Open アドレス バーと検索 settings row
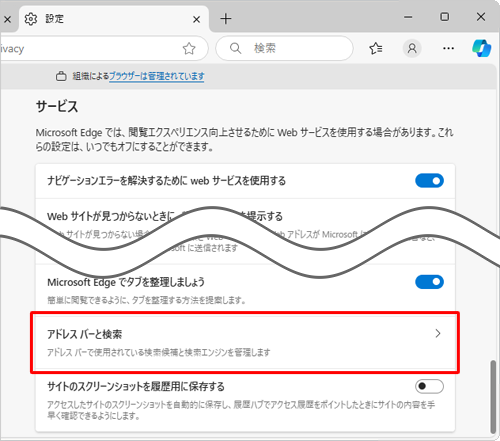 tap(245, 342)
